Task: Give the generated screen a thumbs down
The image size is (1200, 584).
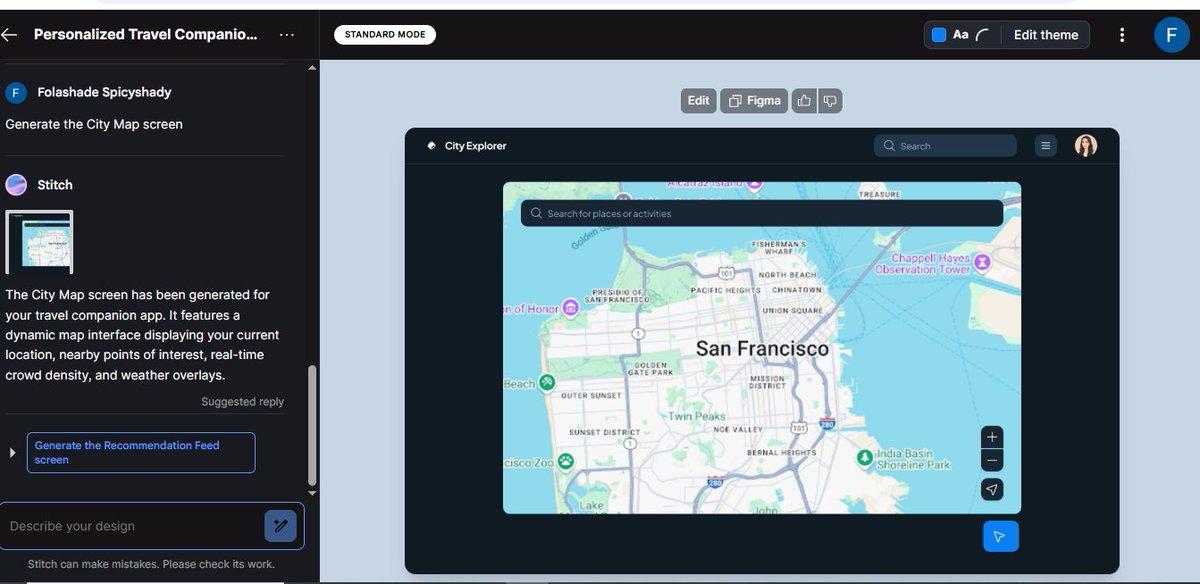Action: pos(830,100)
